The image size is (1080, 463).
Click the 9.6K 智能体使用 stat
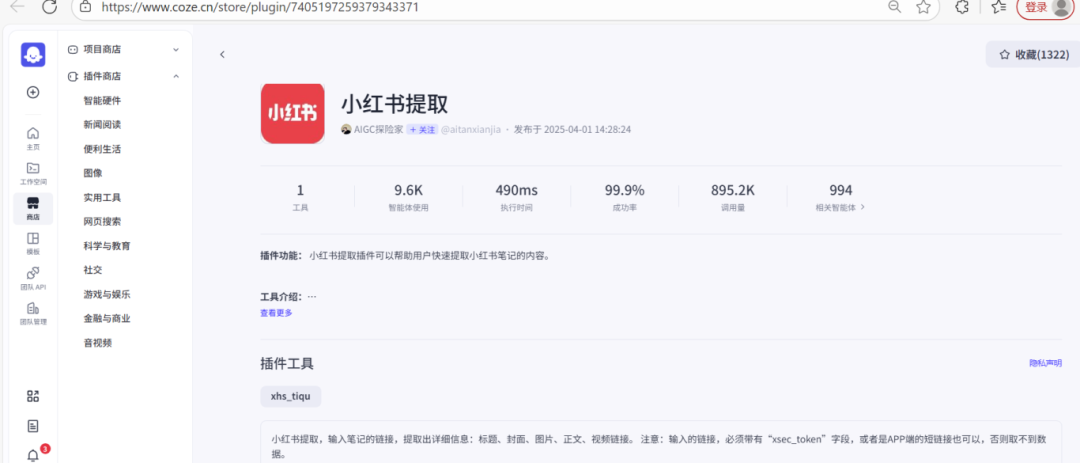(408, 196)
